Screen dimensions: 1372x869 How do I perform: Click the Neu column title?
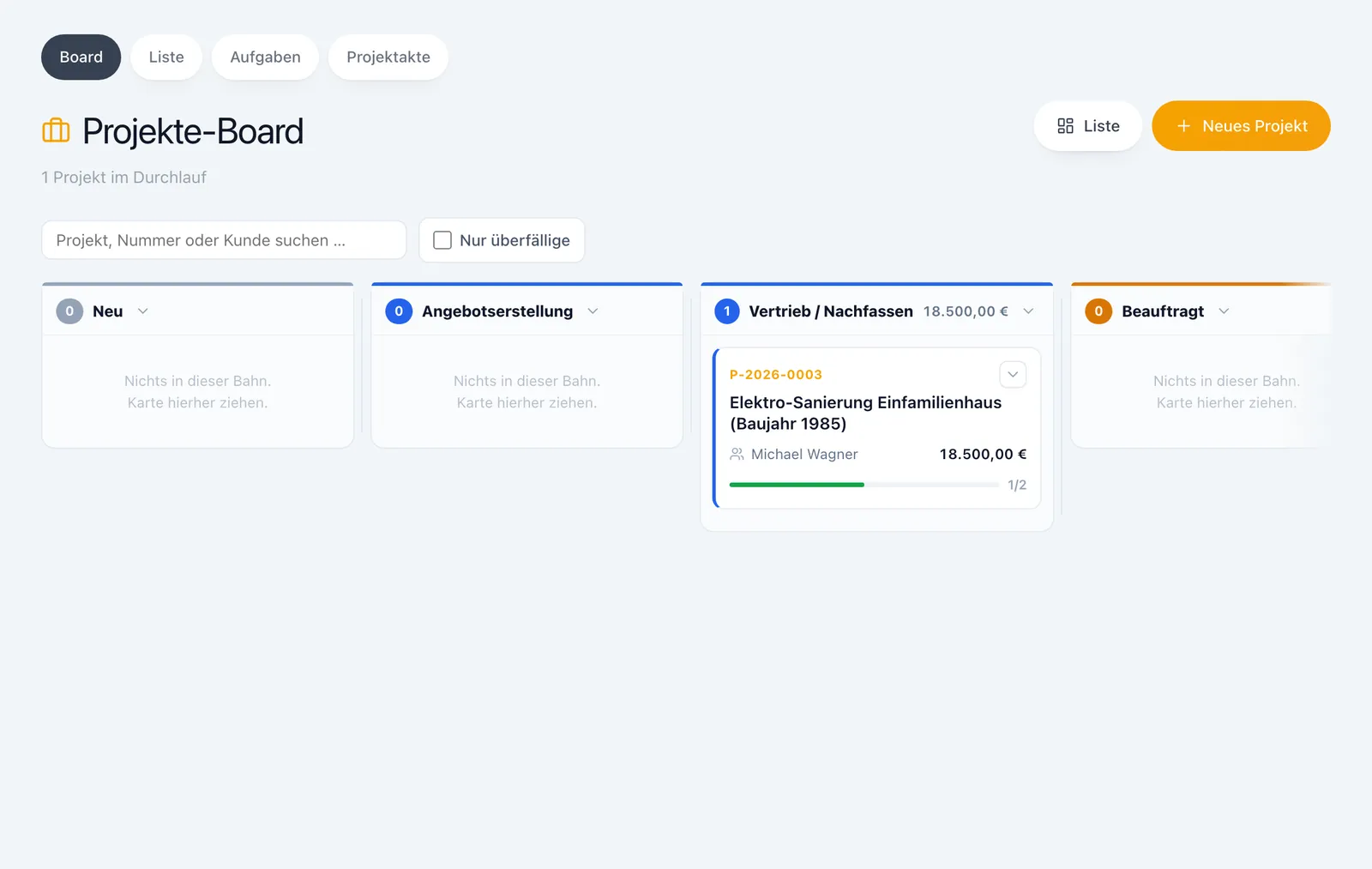tap(108, 311)
